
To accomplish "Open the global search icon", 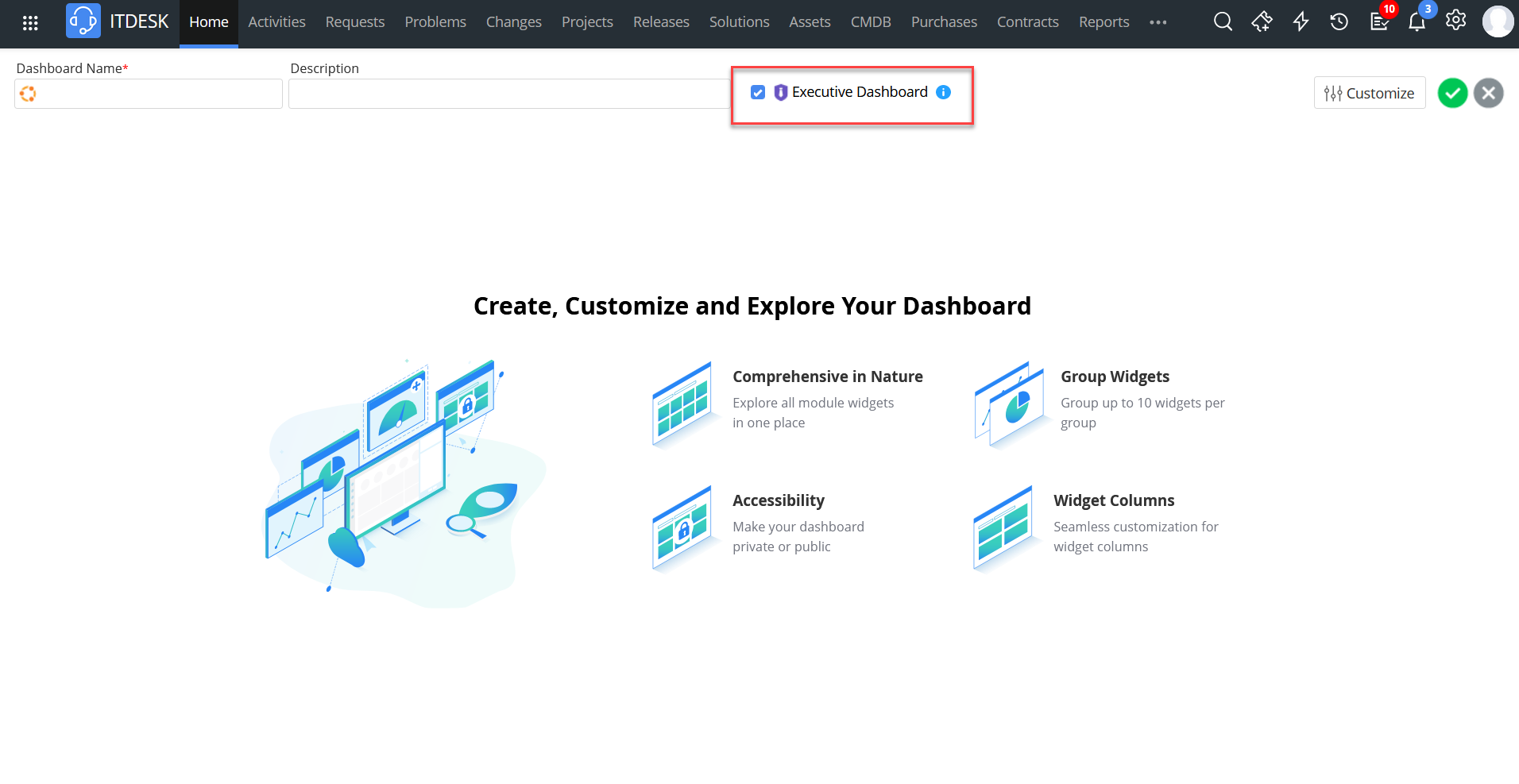I will pyautogui.click(x=1223, y=21).
